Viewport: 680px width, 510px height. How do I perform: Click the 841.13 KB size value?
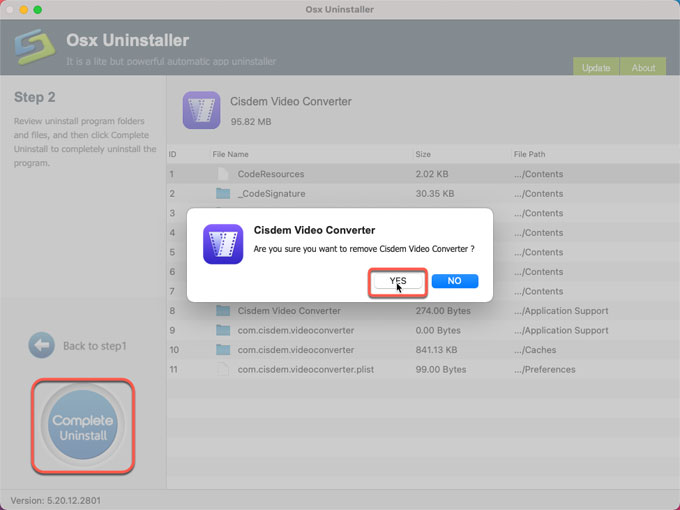(x=436, y=350)
